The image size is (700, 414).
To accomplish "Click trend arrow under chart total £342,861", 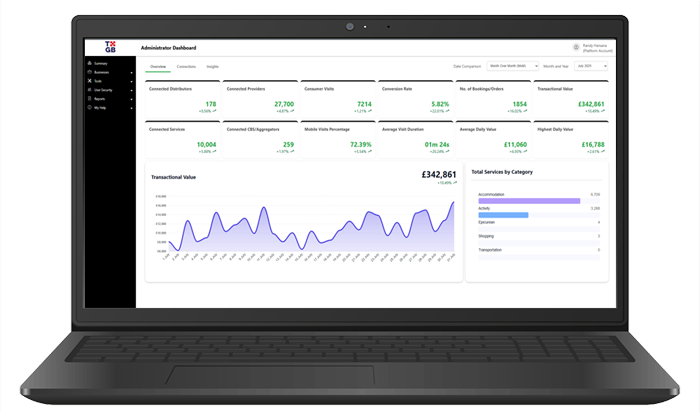I will point(455,183).
